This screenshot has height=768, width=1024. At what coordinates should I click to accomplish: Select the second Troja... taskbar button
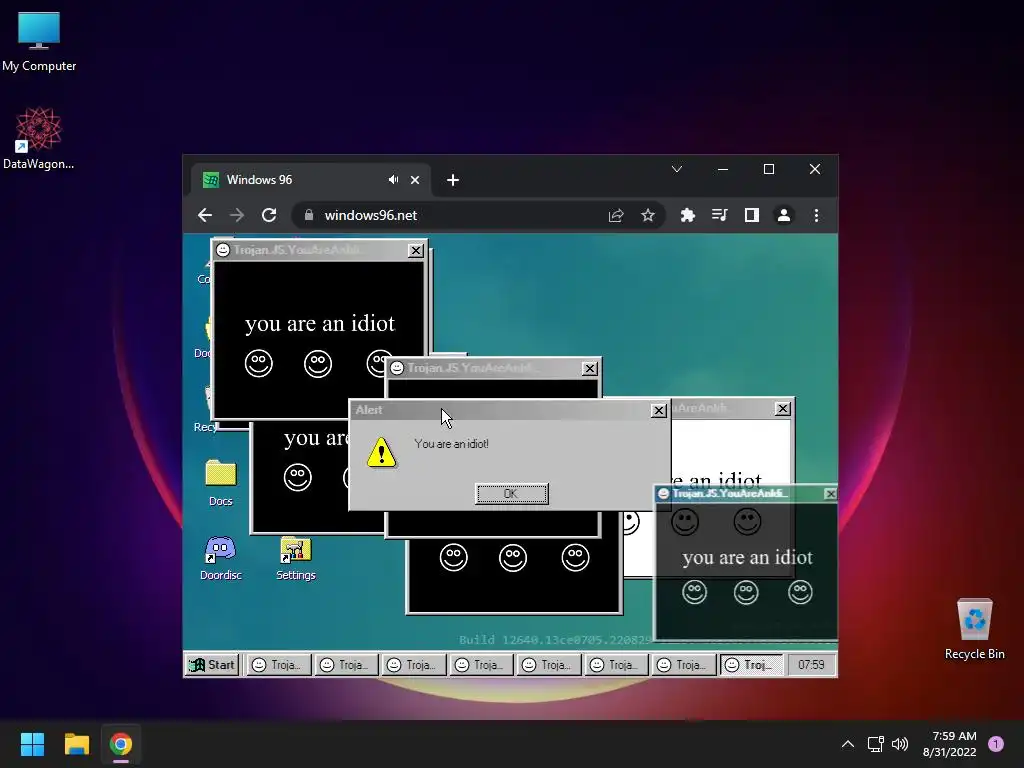click(345, 665)
